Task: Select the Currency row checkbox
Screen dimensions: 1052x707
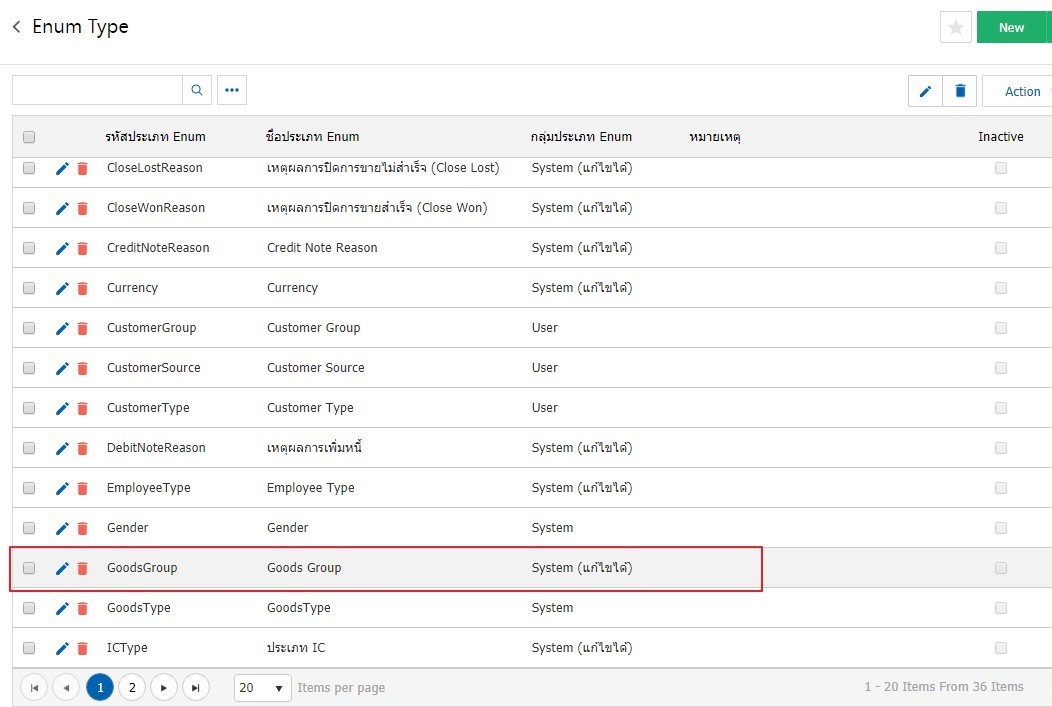Action: [29, 288]
